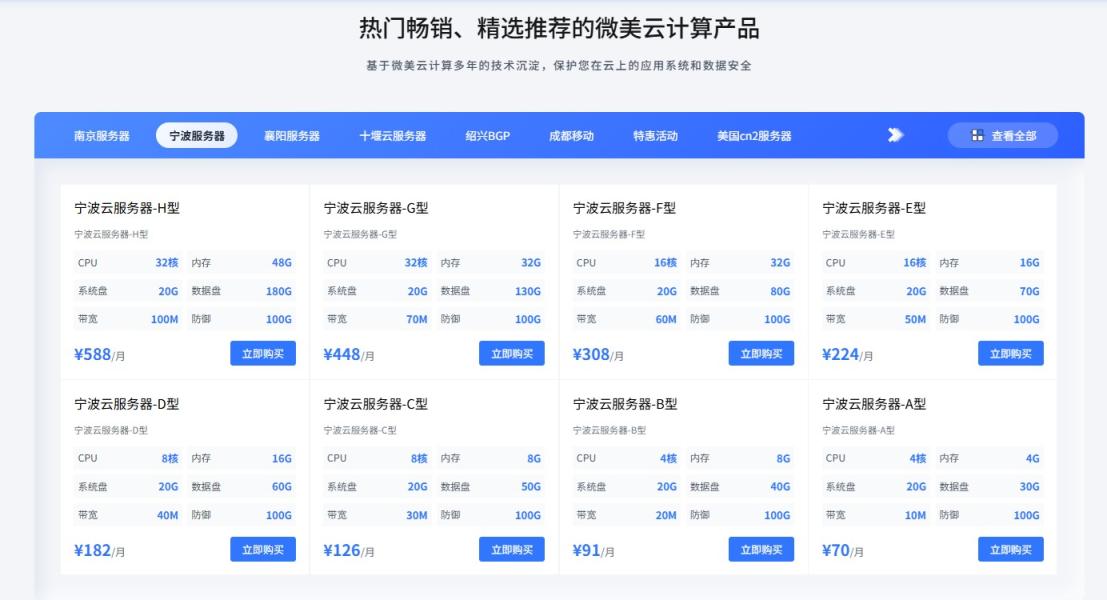Viewport: 1107px width, 600px height.
Task: Click the 20M bandwidth value on B型
Action: (x=666, y=515)
